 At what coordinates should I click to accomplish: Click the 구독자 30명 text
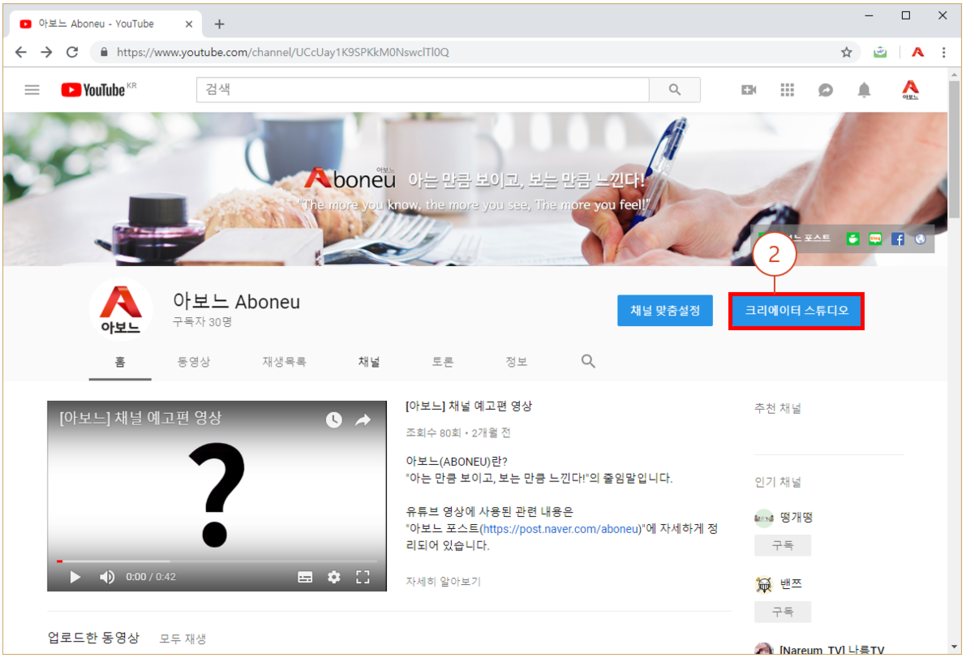tap(202, 322)
